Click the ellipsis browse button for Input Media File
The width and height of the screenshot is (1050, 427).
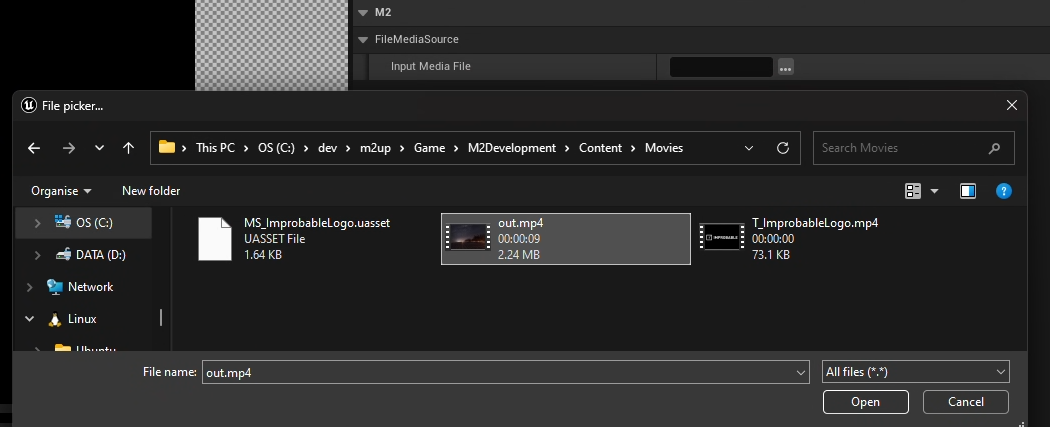click(785, 67)
